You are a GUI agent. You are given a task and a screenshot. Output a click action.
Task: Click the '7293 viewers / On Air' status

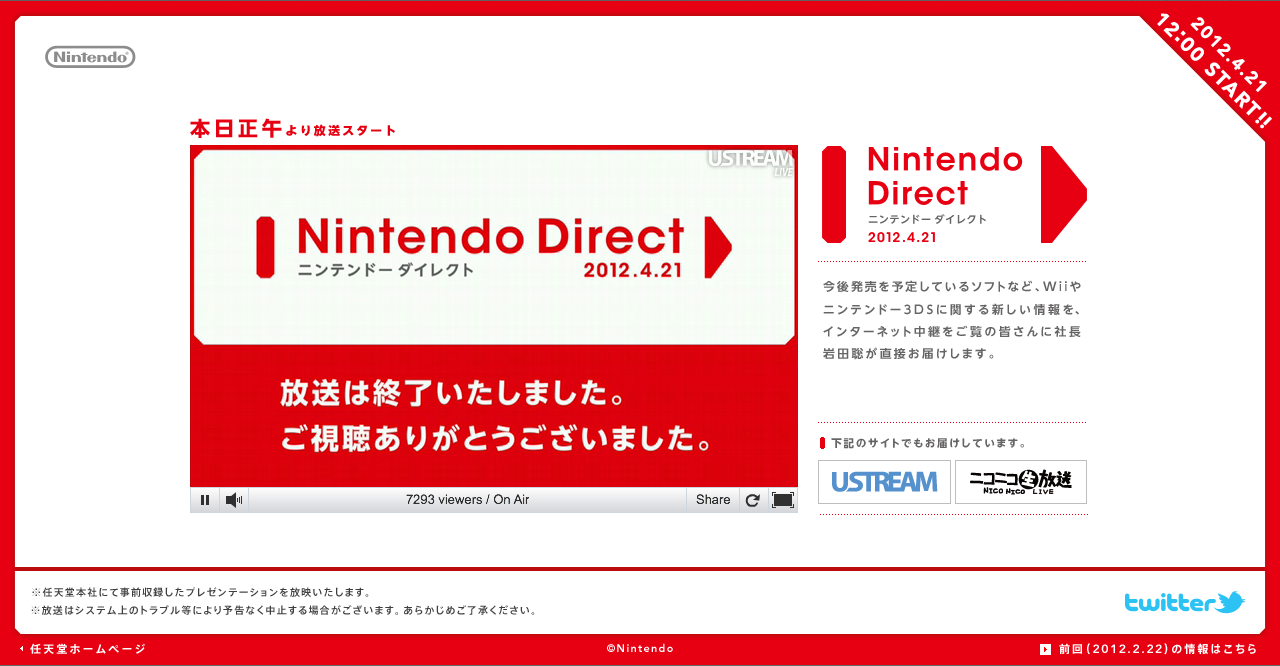(467, 500)
